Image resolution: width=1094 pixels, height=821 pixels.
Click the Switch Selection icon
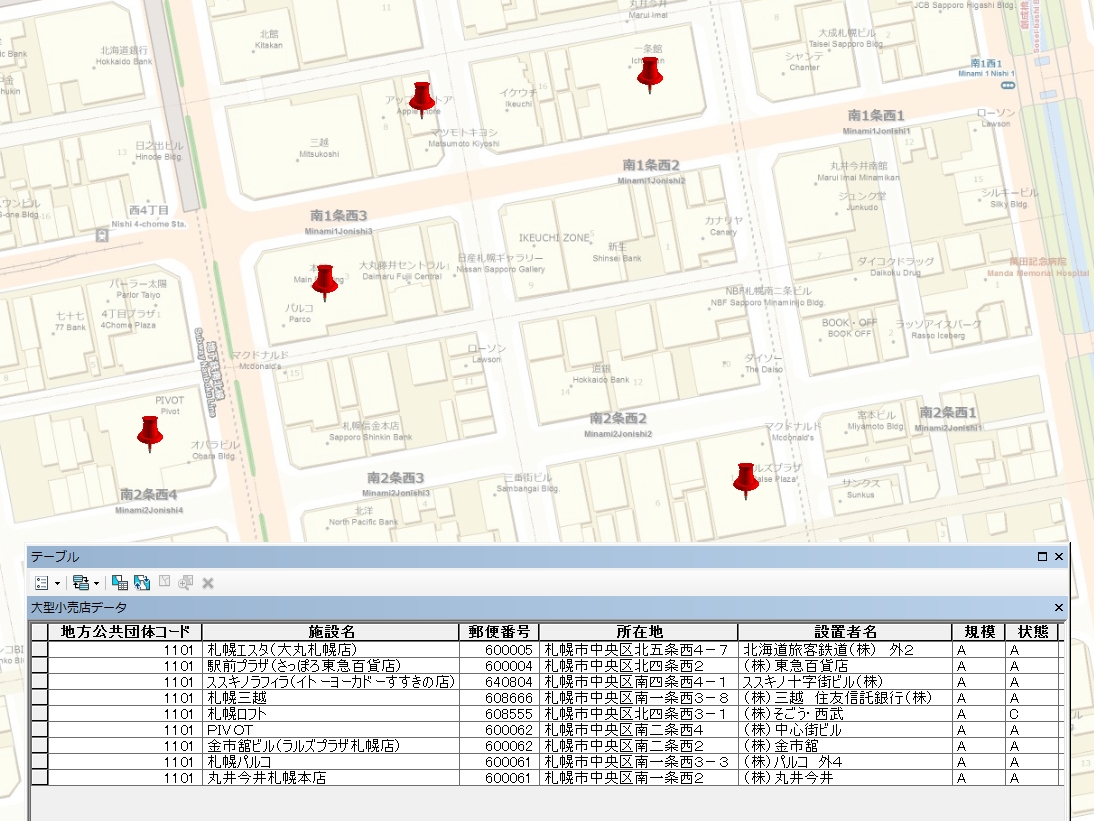tap(142, 583)
